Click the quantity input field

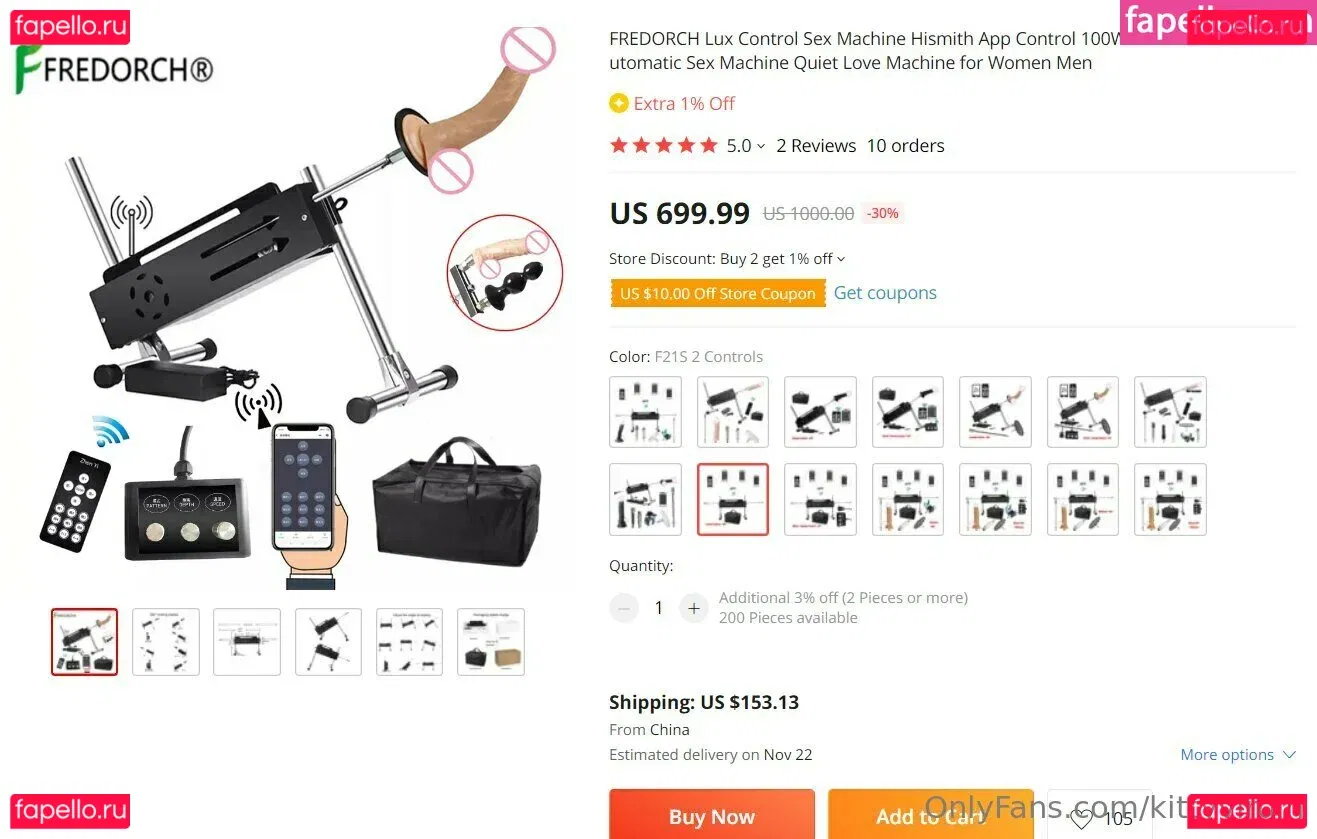click(659, 608)
